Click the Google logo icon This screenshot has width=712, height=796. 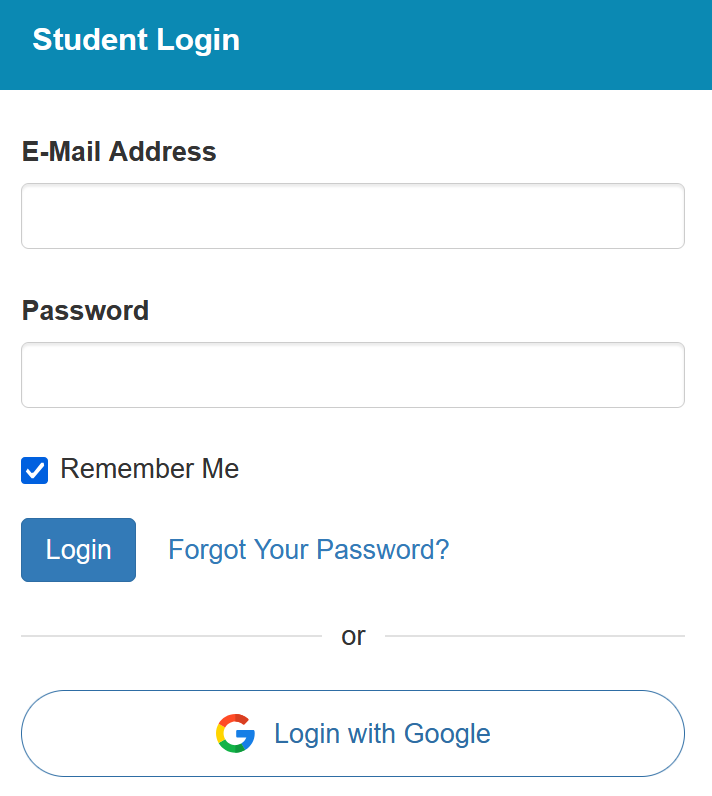tap(235, 733)
